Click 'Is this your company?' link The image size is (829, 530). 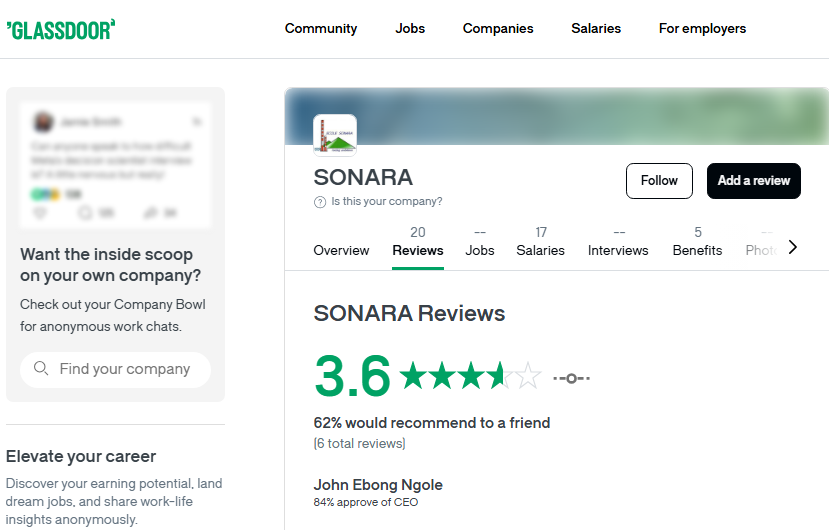tap(386, 202)
